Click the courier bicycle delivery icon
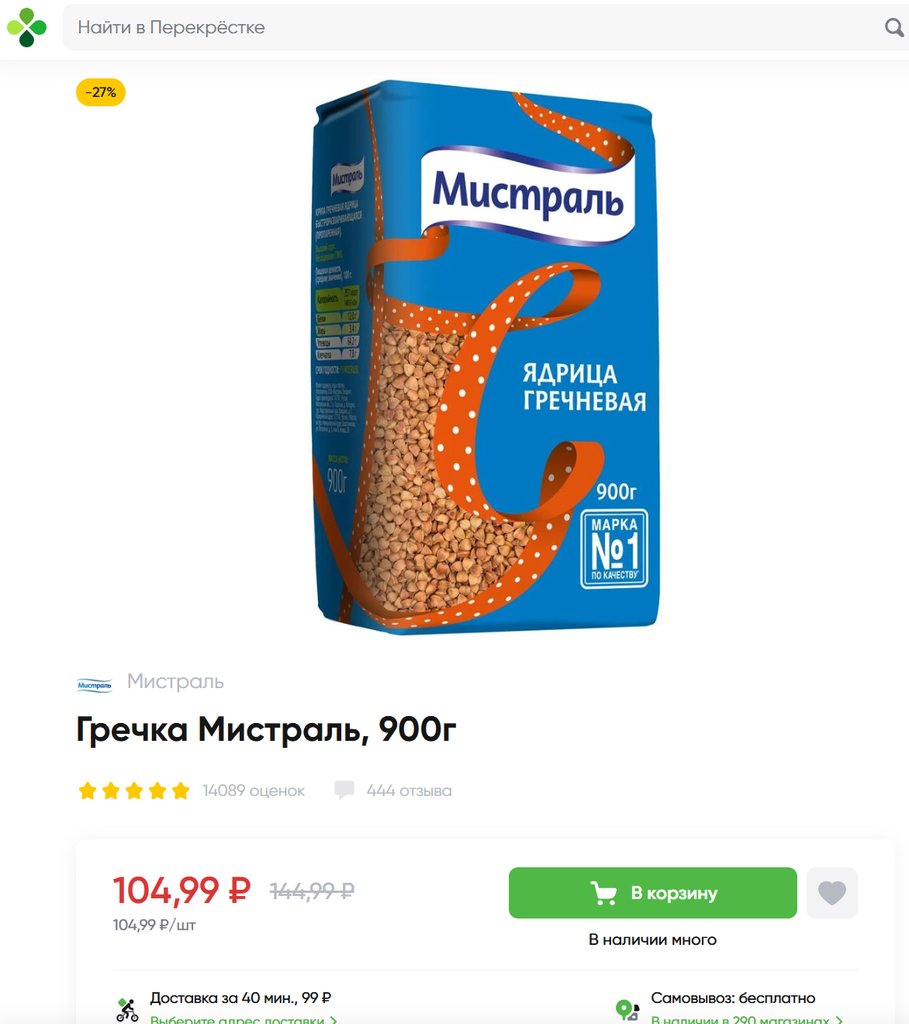This screenshot has width=909, height=1024. coord(127,1010)
